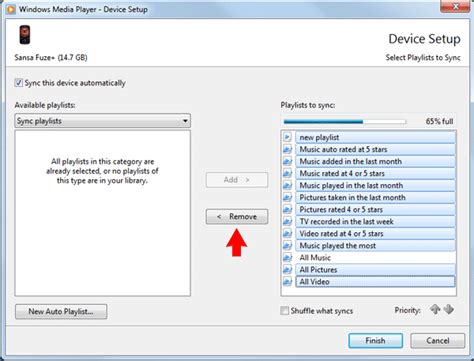Close the Device Setup window

(455, 7)
